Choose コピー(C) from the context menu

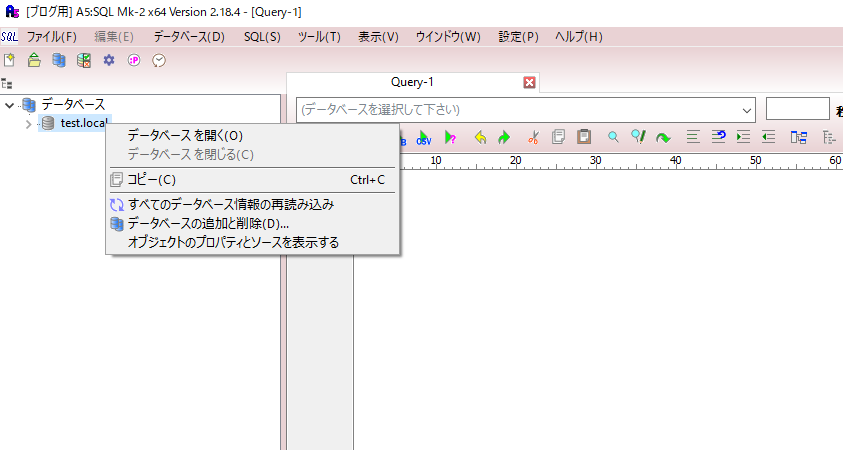click(253, 180)
